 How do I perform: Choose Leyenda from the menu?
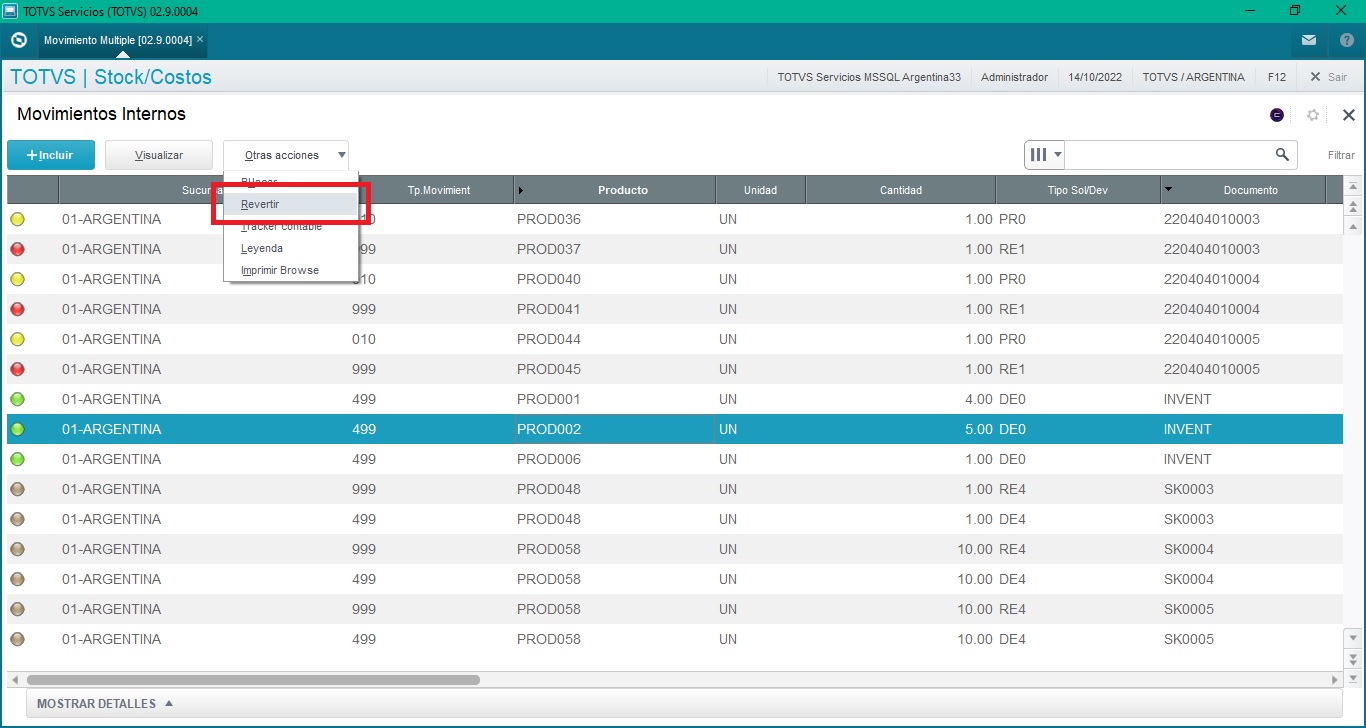coord(290,248)
